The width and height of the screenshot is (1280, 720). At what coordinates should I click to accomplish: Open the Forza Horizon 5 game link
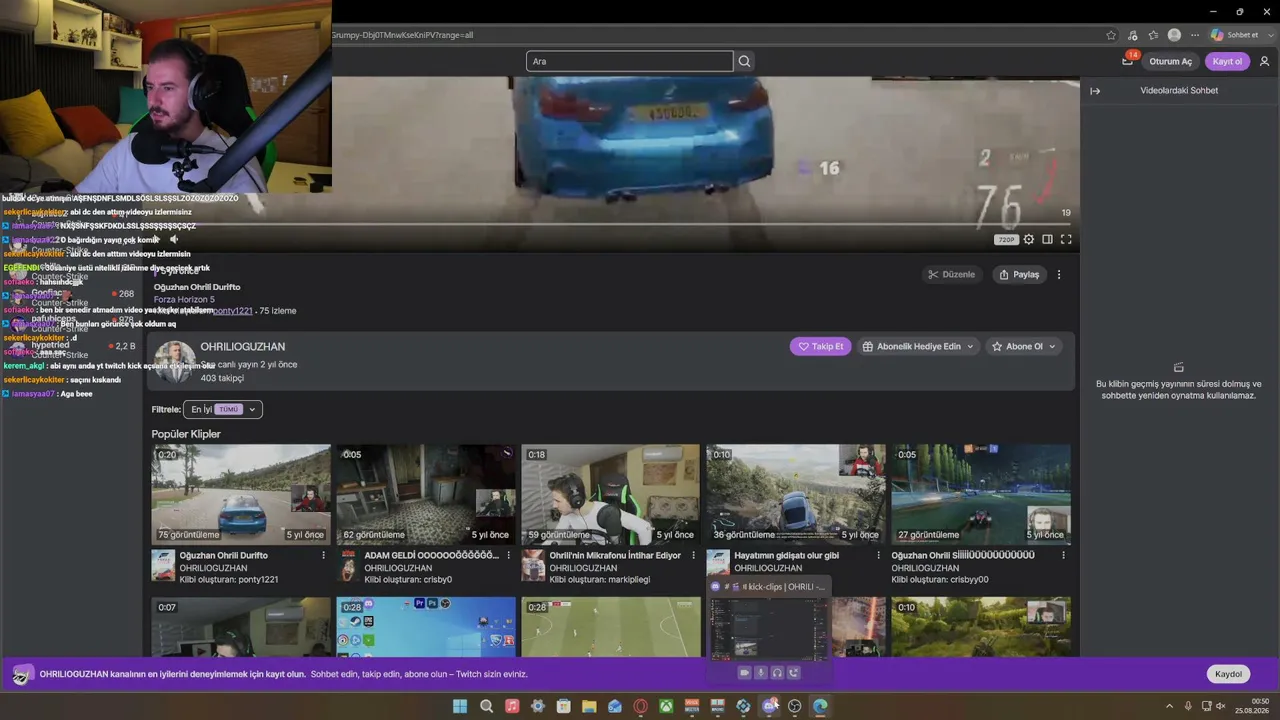click(x=184, y=300)
